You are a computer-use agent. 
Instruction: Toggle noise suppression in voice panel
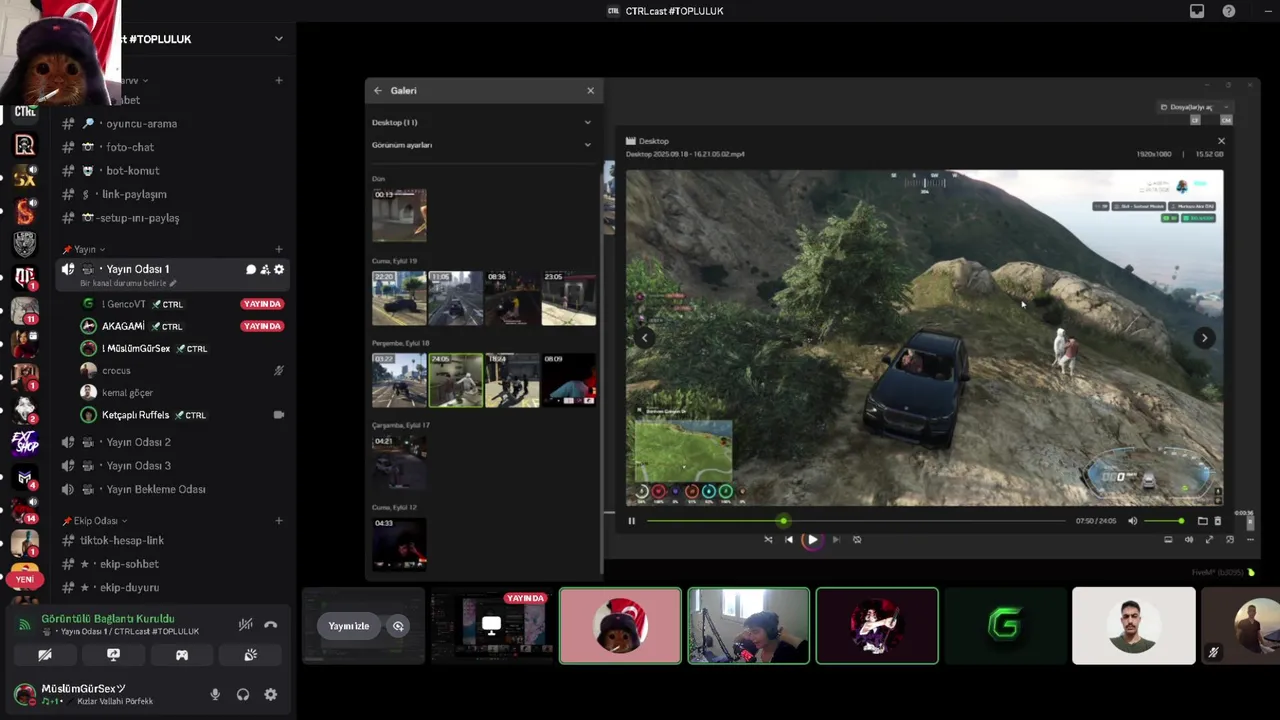pos(245,625)
